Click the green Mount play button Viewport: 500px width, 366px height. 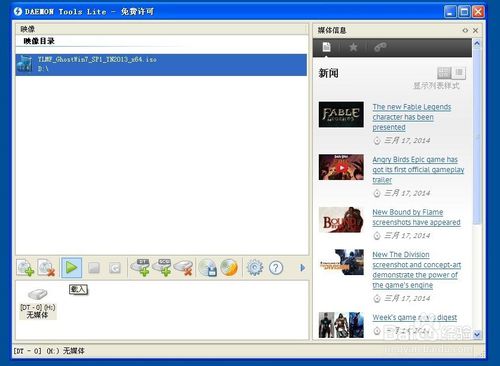tap(71, 268)
